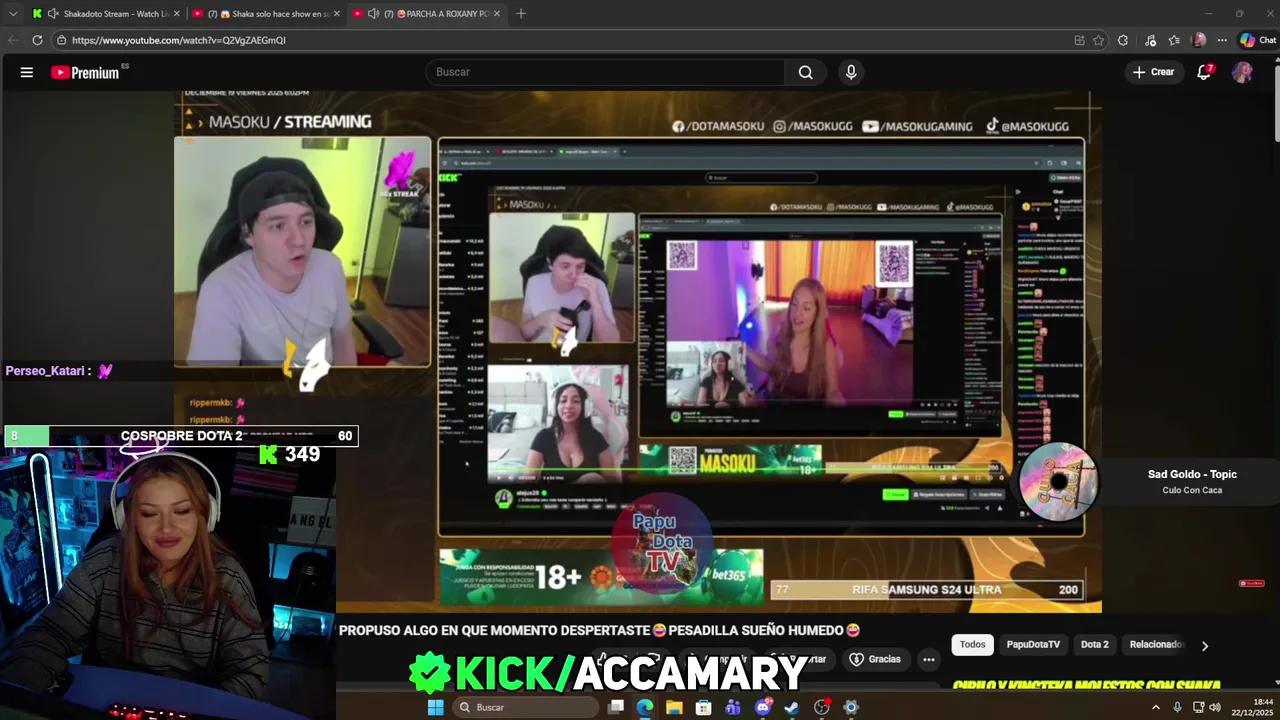Click the spinning disc album art

pos(1058,482)
